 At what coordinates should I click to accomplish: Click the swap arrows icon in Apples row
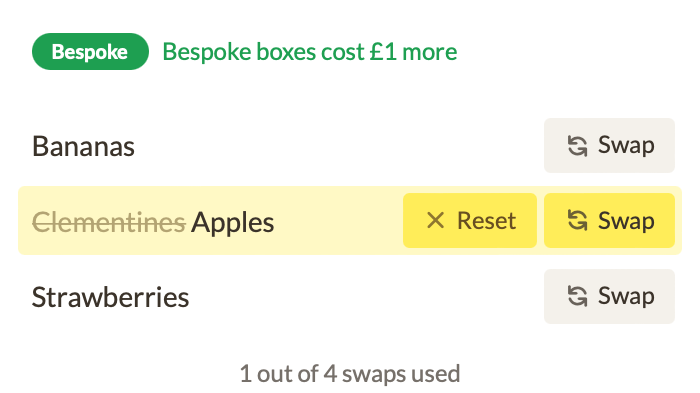pos(577,221)
